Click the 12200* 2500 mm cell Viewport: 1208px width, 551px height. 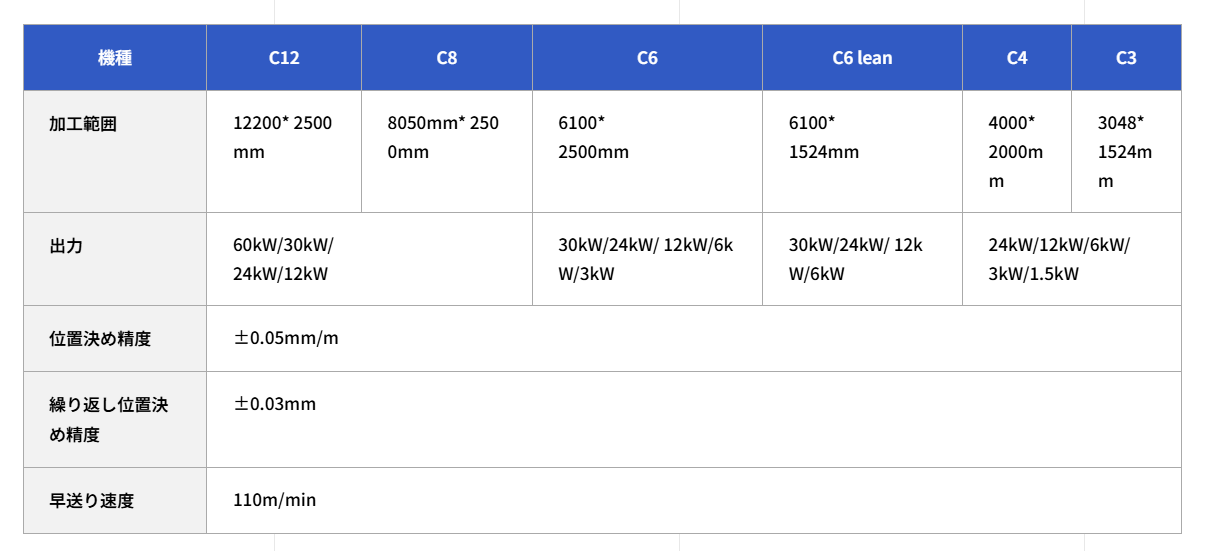pyautogui.click(x=284, y=152)
